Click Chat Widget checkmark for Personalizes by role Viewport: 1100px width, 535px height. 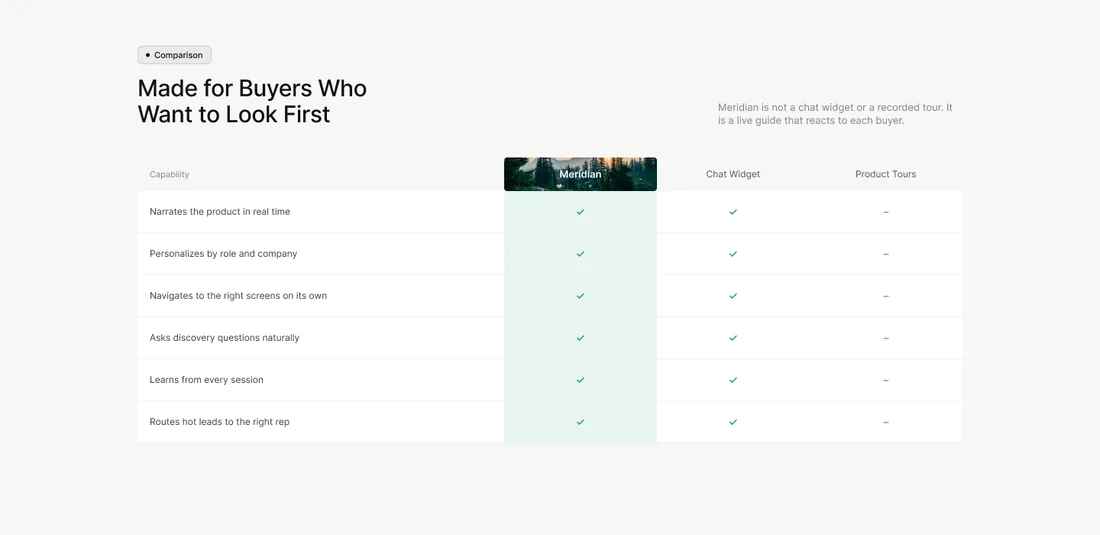[733, 254]
